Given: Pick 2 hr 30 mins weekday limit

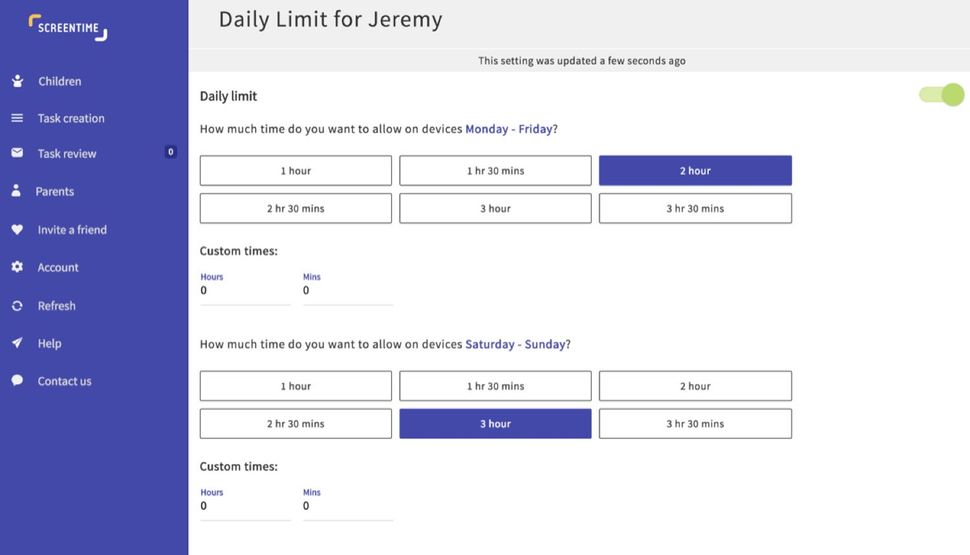Looking at the screenshot, I should point(295,208).
